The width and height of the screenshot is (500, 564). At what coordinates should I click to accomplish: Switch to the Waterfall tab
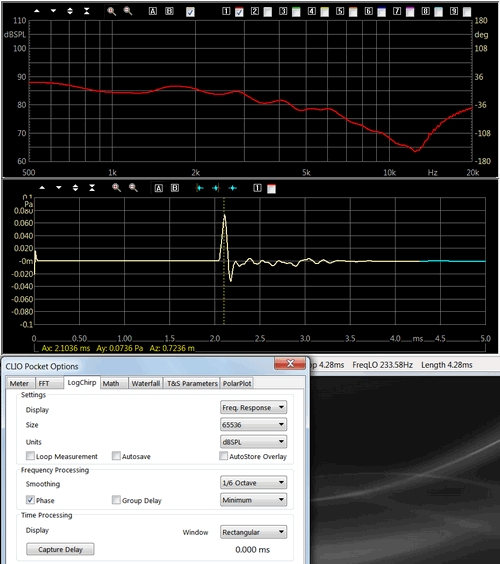coord(146,383)
